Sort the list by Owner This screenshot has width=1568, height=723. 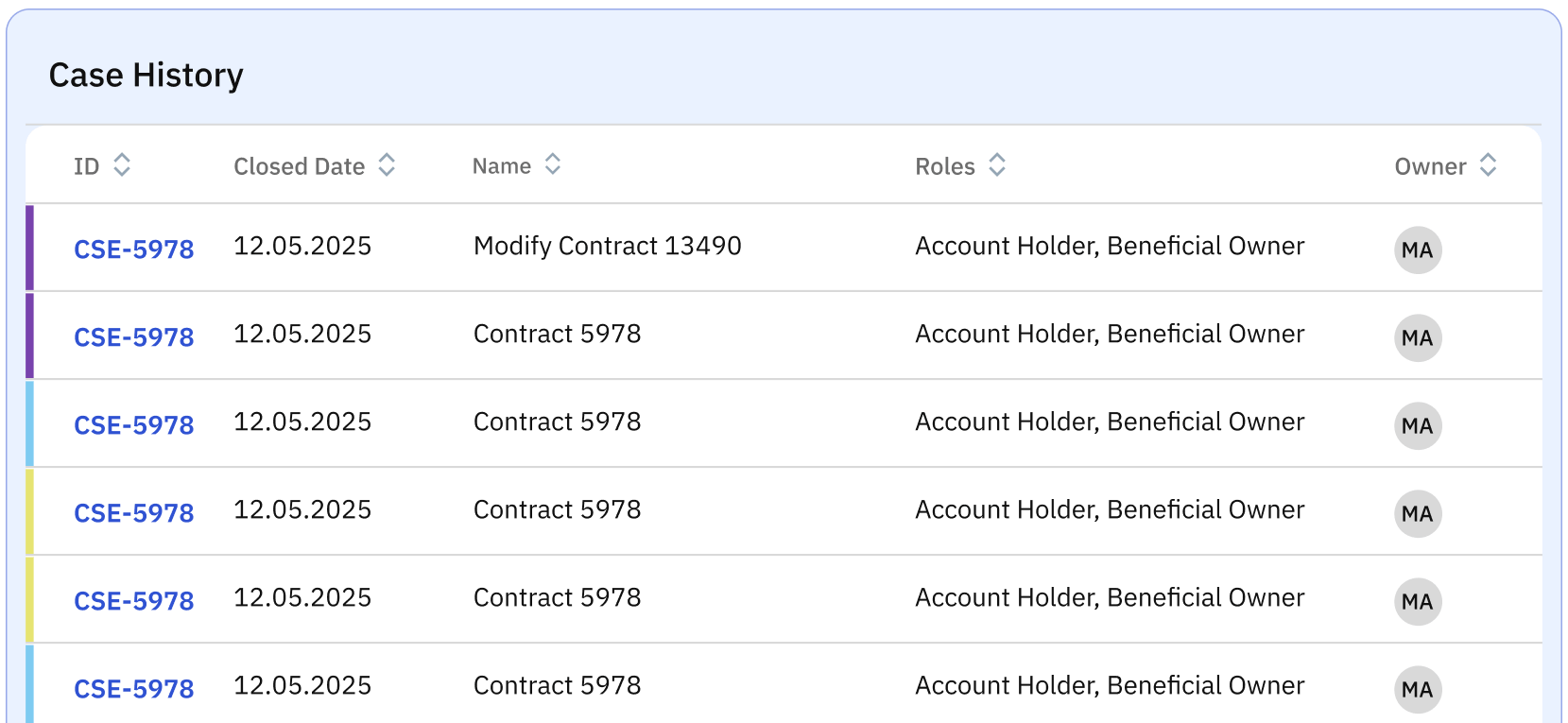[1488, 165]
